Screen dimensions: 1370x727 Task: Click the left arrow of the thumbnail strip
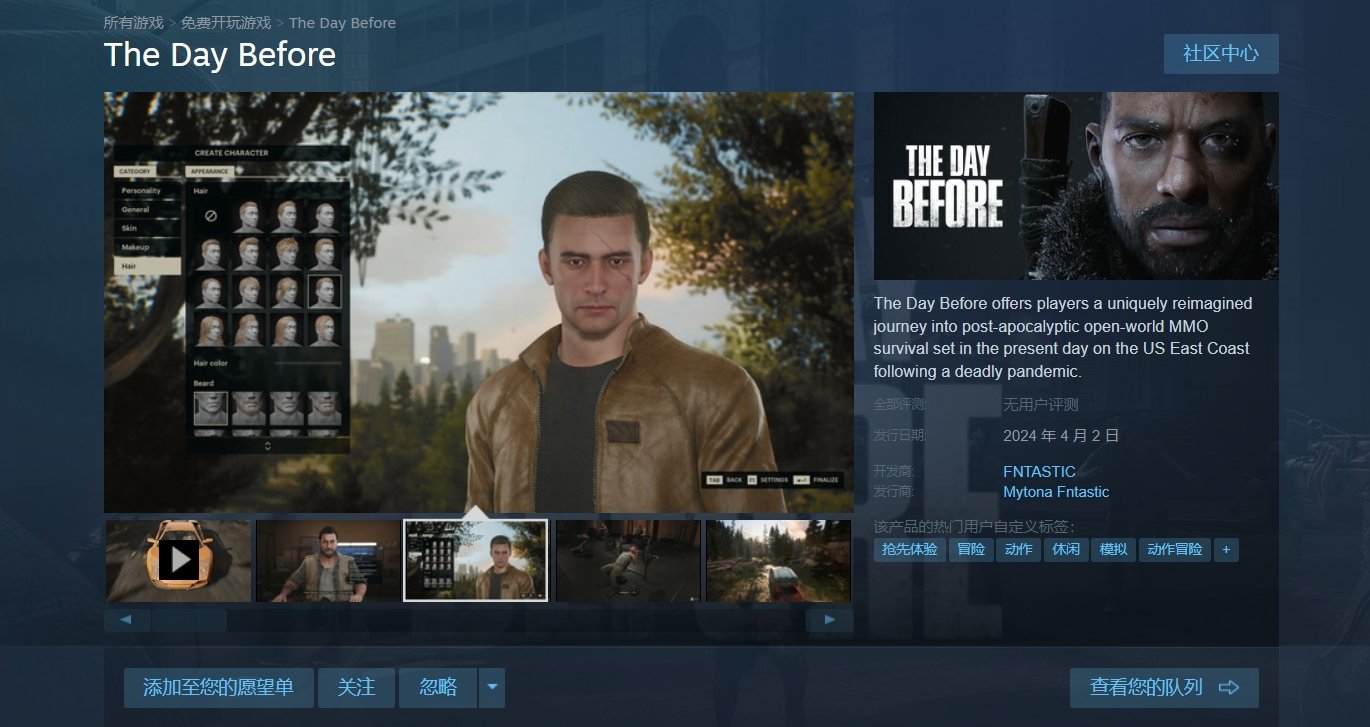[127, 620]
